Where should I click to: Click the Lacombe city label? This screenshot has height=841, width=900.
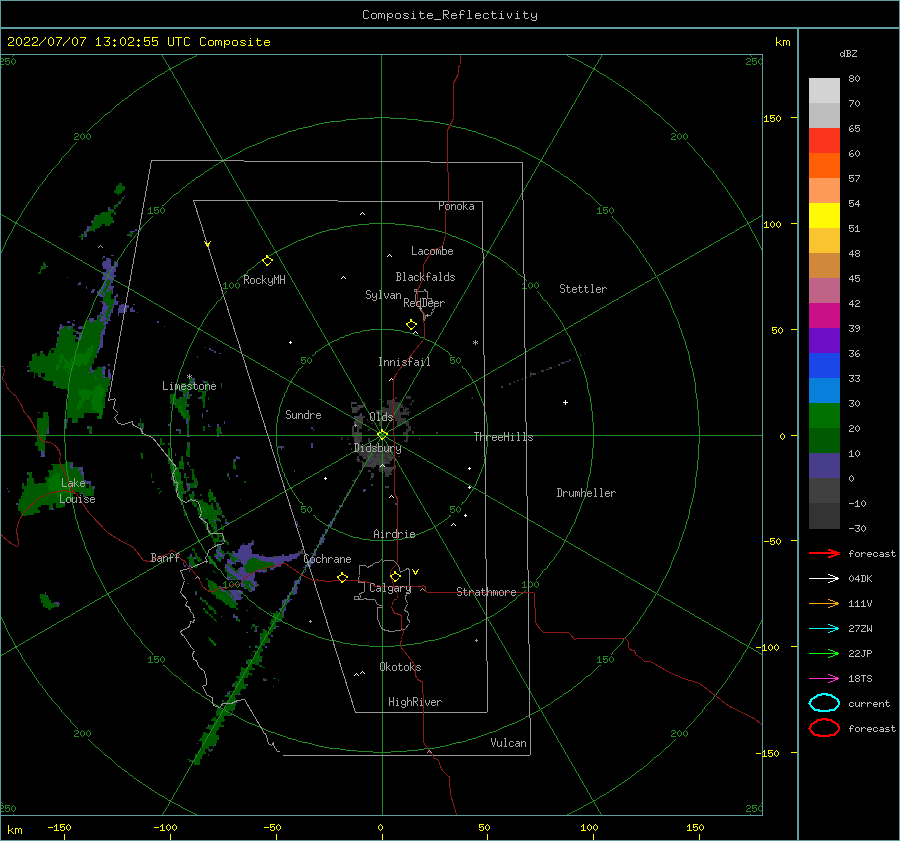click(432, 251)
